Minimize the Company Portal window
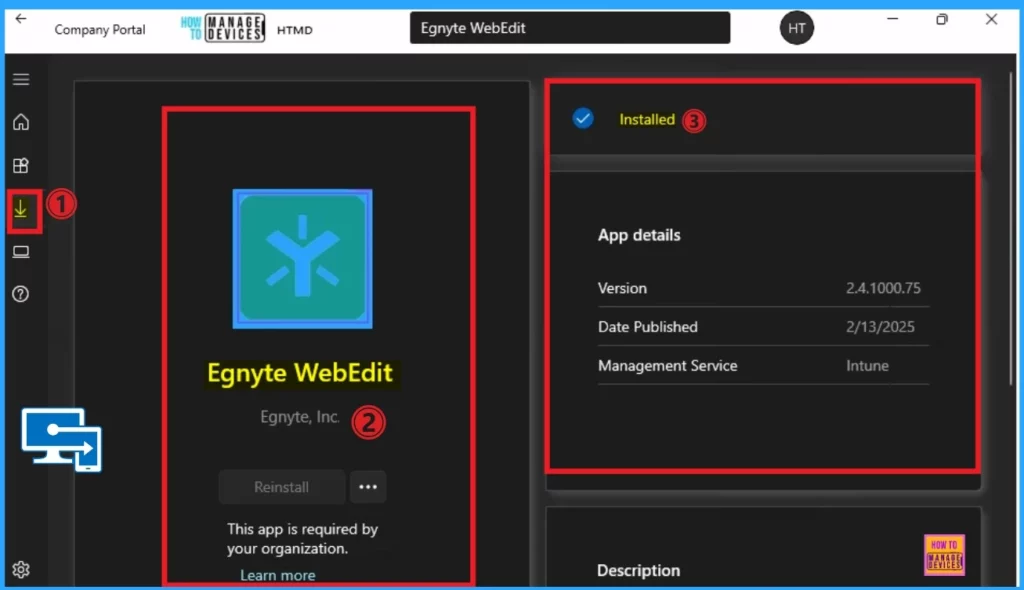The width and height of the screenshot is (1024, 590). (x=893, y=20)
